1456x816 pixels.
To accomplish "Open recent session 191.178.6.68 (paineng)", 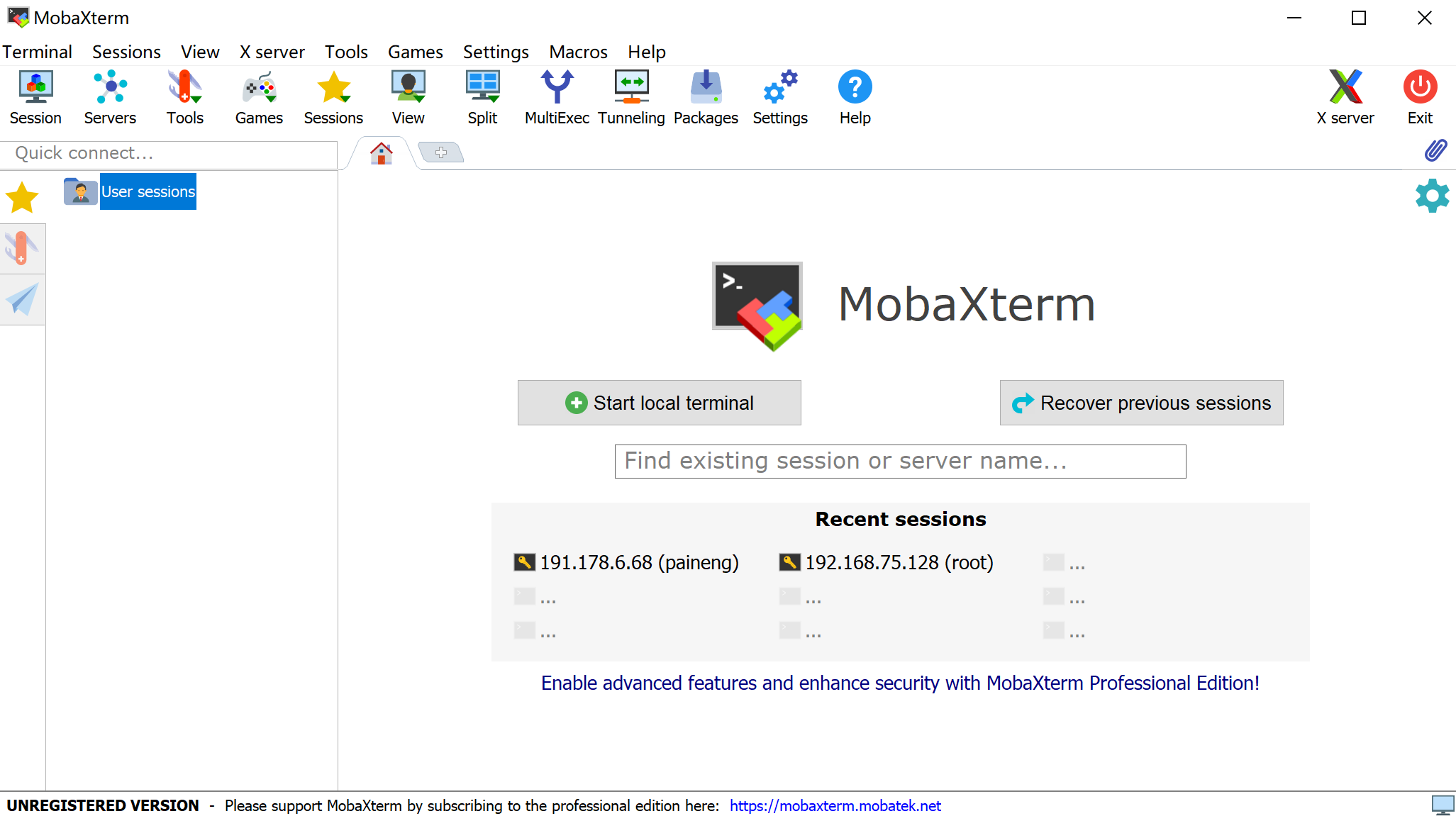I will pos(626,562).
